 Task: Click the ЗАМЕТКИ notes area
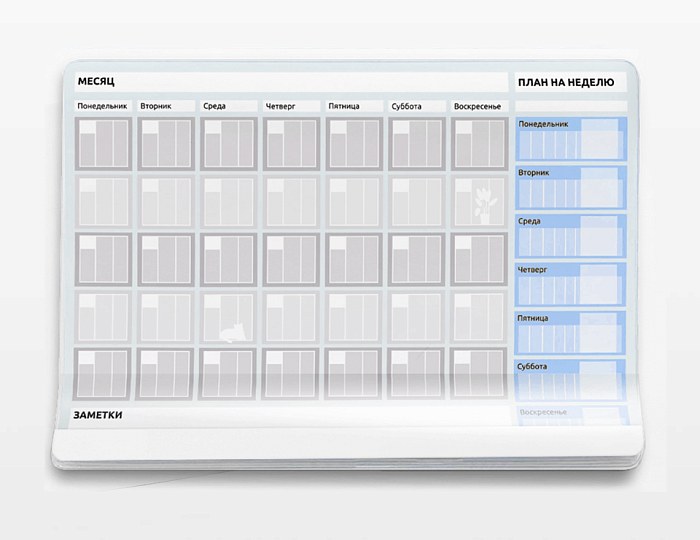pos(290,415)
